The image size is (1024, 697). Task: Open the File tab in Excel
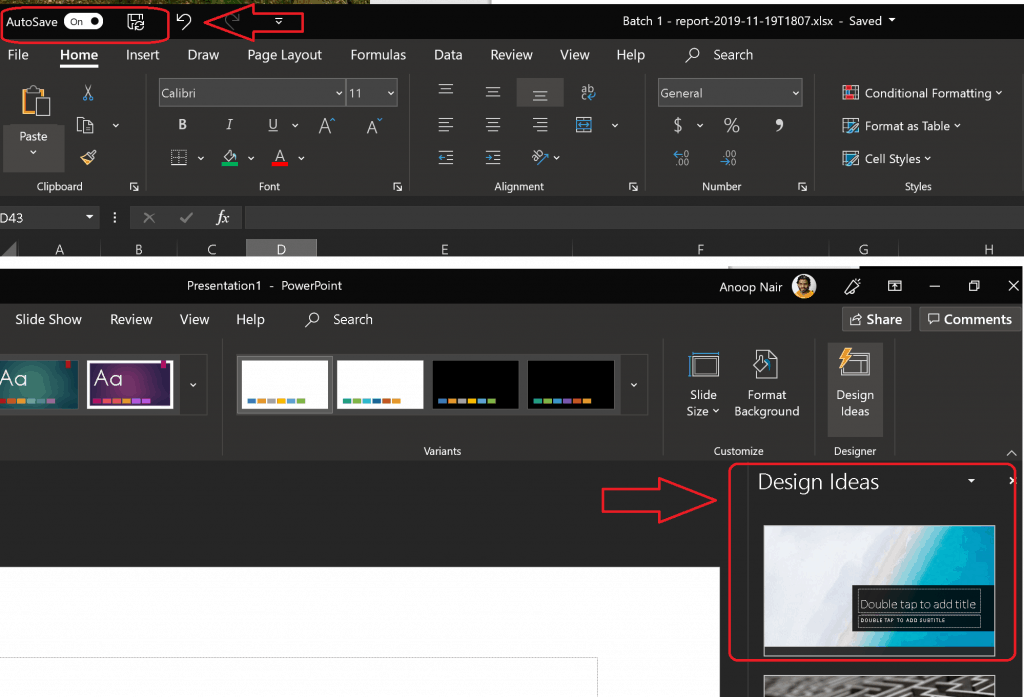click(x=18, y=55)
